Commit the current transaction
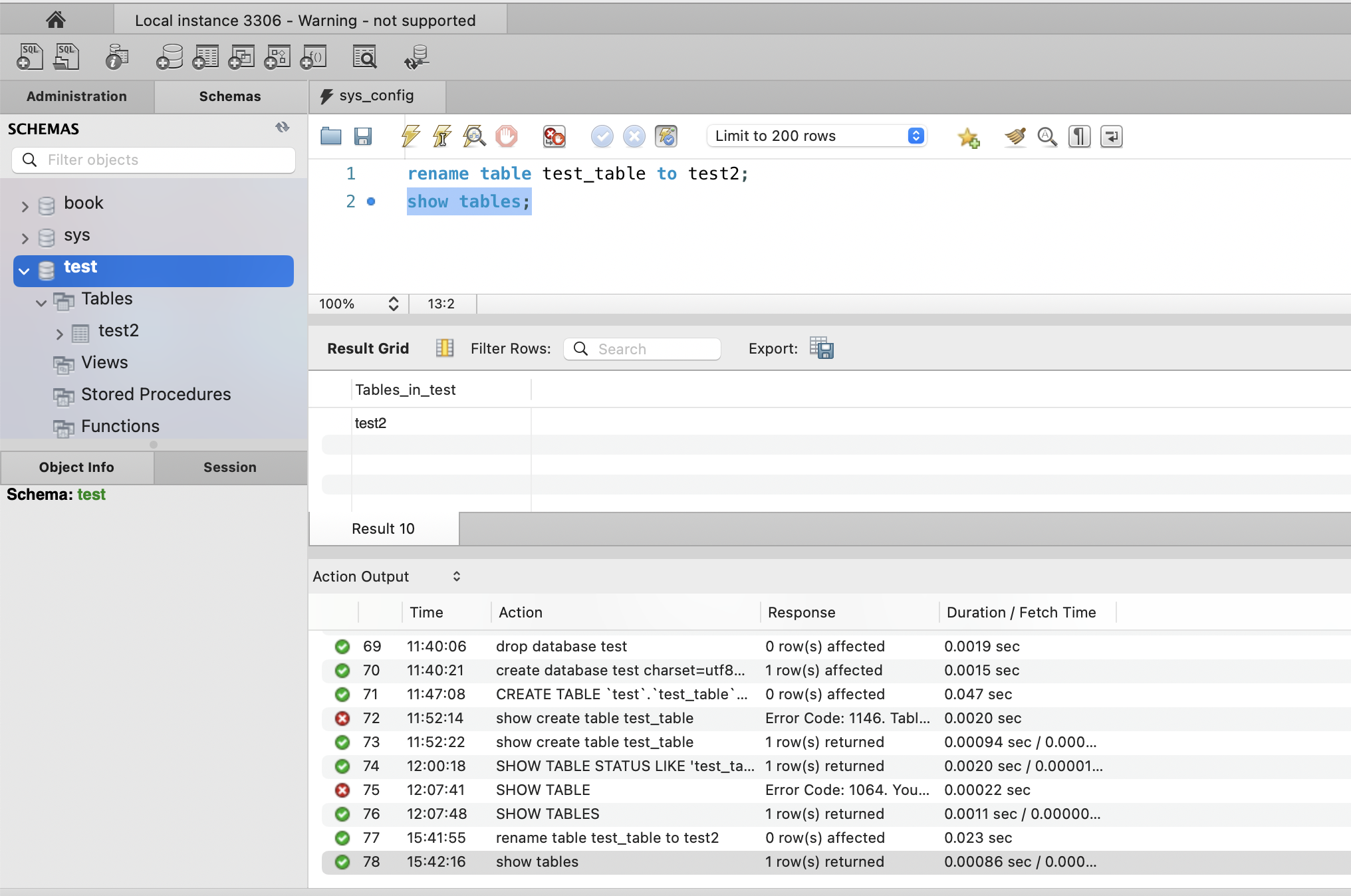Screen dimensions: 1351x896 [x=602, y=136]
